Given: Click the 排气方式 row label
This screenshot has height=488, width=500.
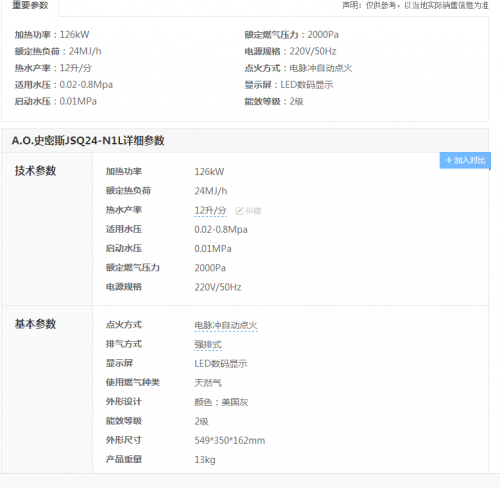Looking at the screenshot, I should click(124, 344).
